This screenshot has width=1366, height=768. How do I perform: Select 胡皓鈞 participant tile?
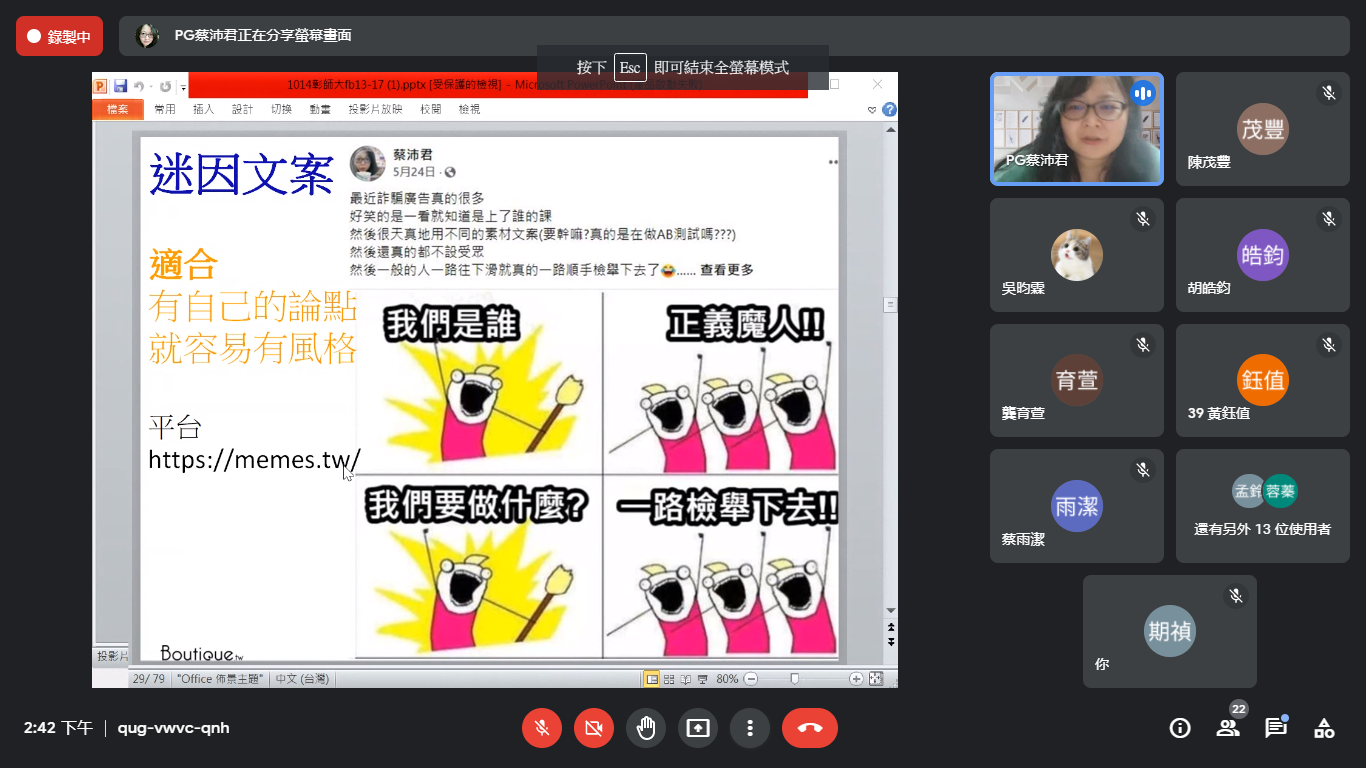(x=1263, y=255)
